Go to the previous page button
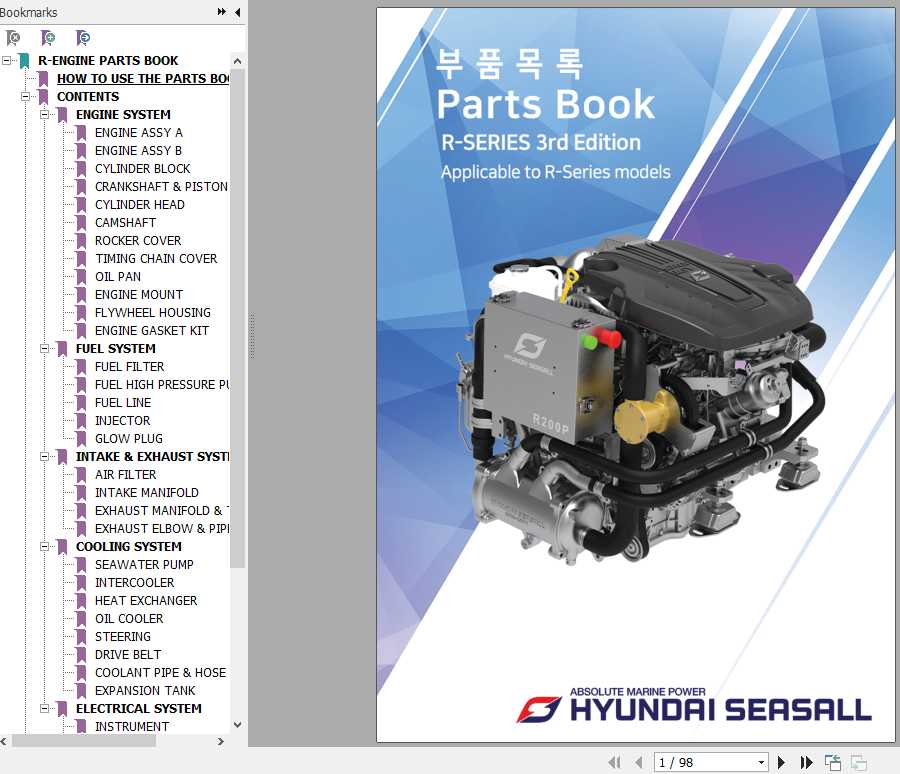 pyautogui.click(x=638, y=762)
